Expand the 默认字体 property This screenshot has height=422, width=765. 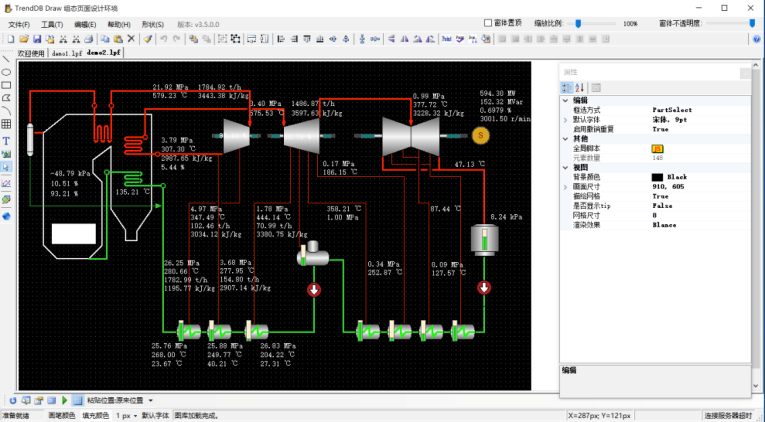pos(566,119)
